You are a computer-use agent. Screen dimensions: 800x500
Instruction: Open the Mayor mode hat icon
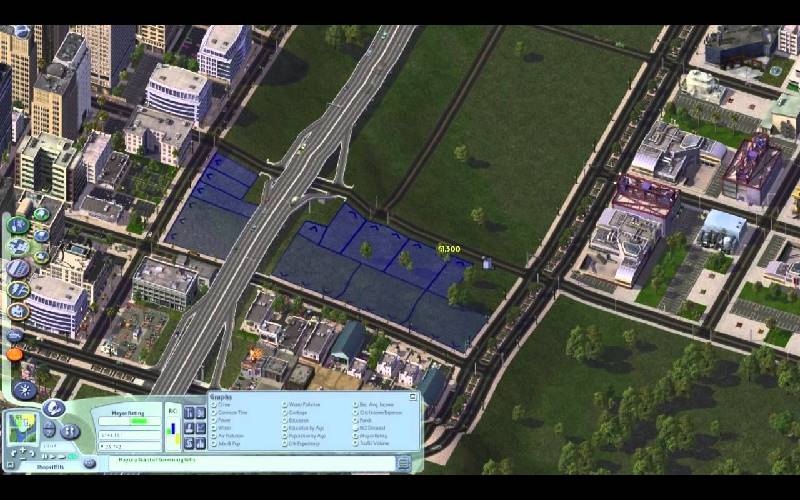(52, 408)
